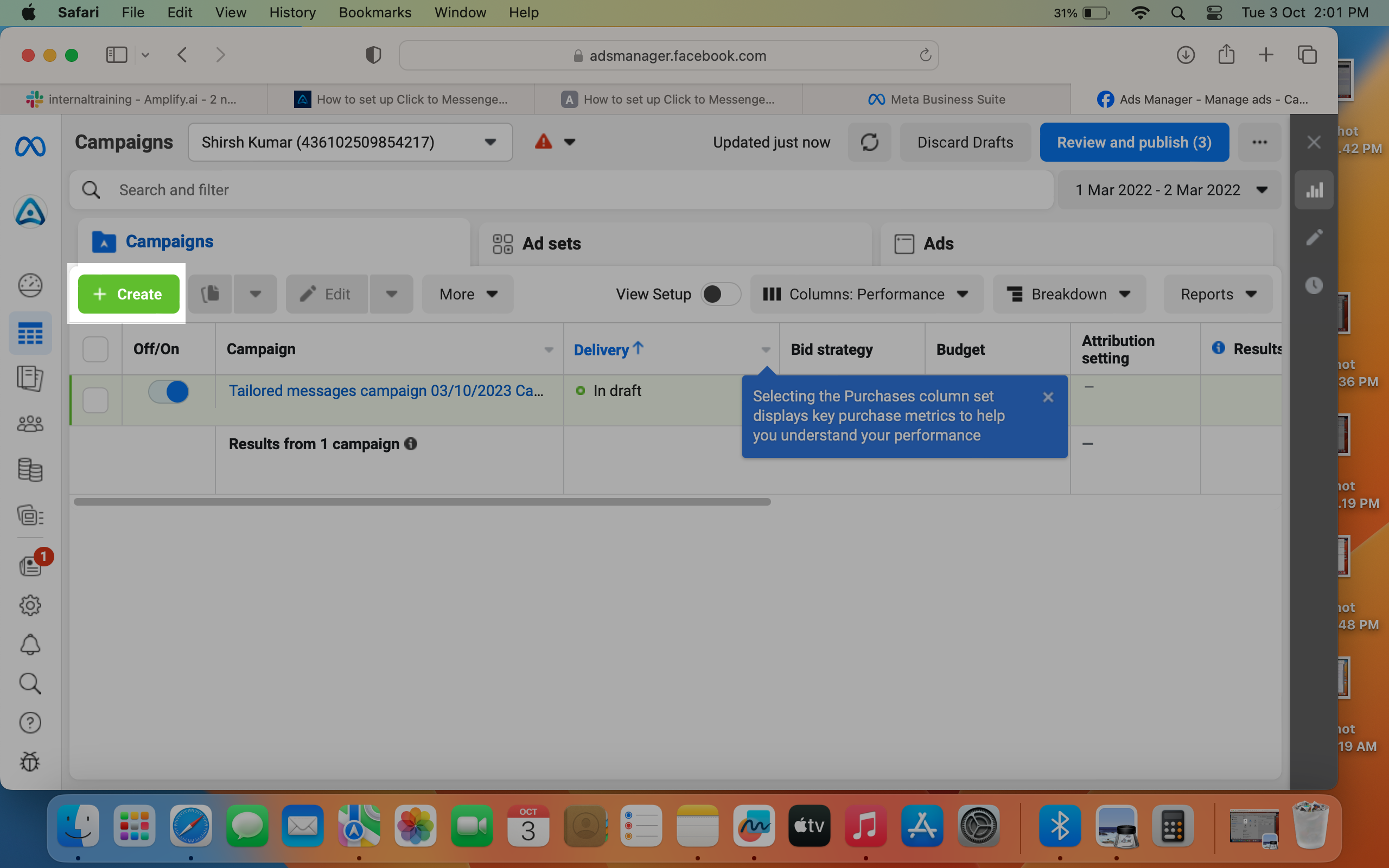The width and height of the screenshot is (1389, 868).
Task: Click the Meta logo in sidebar
Action: pyautogui.click(x=30, y=146)
